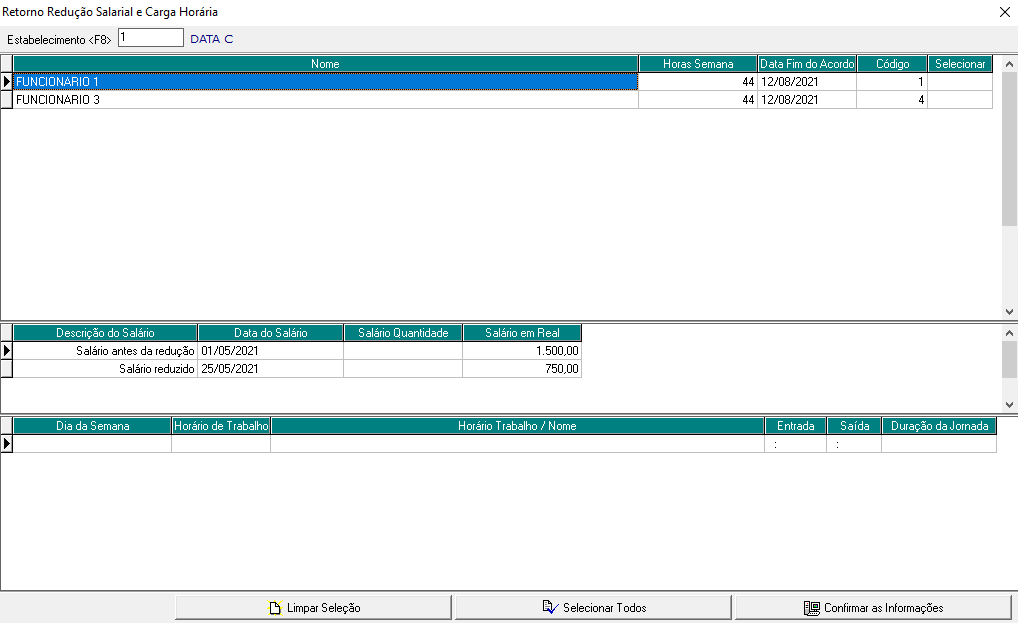Click row selector beside Salário reduzido
The width and height of the screenshot is (1018, 623).
(x=6, y=369)
